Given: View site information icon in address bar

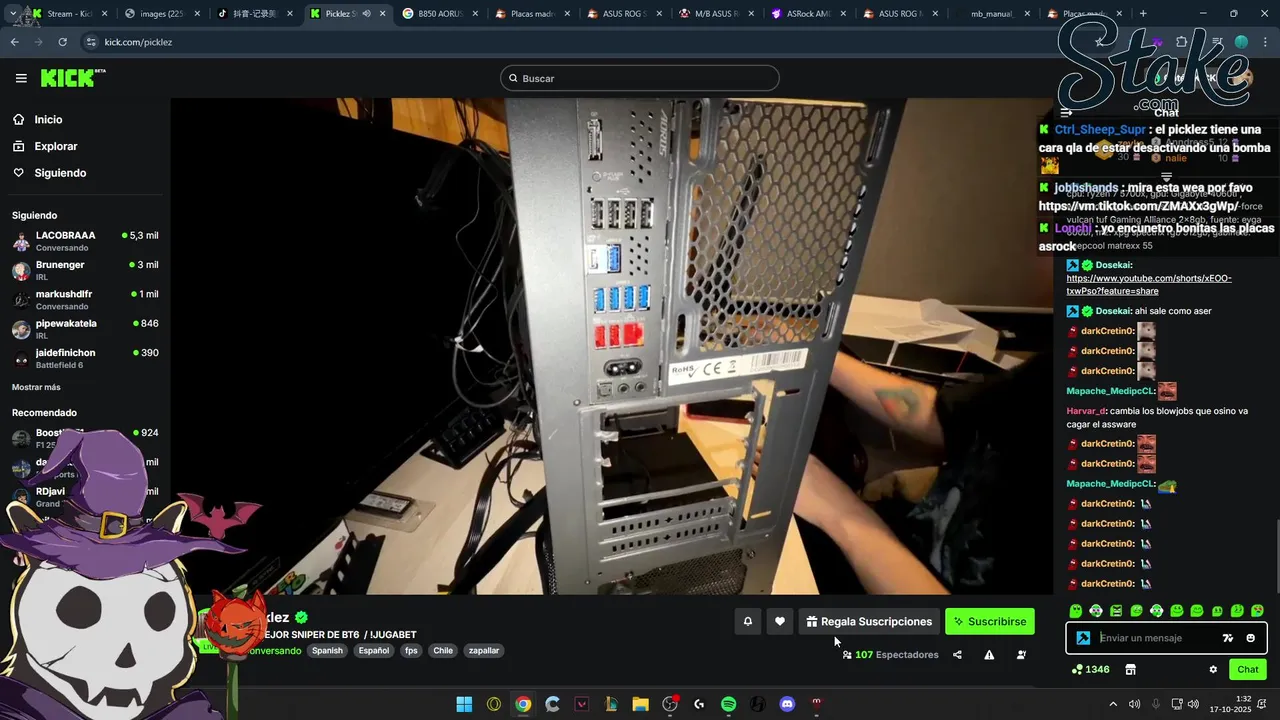Looking at the screenshot, I should pyautogui.click(x=91, y=42).
